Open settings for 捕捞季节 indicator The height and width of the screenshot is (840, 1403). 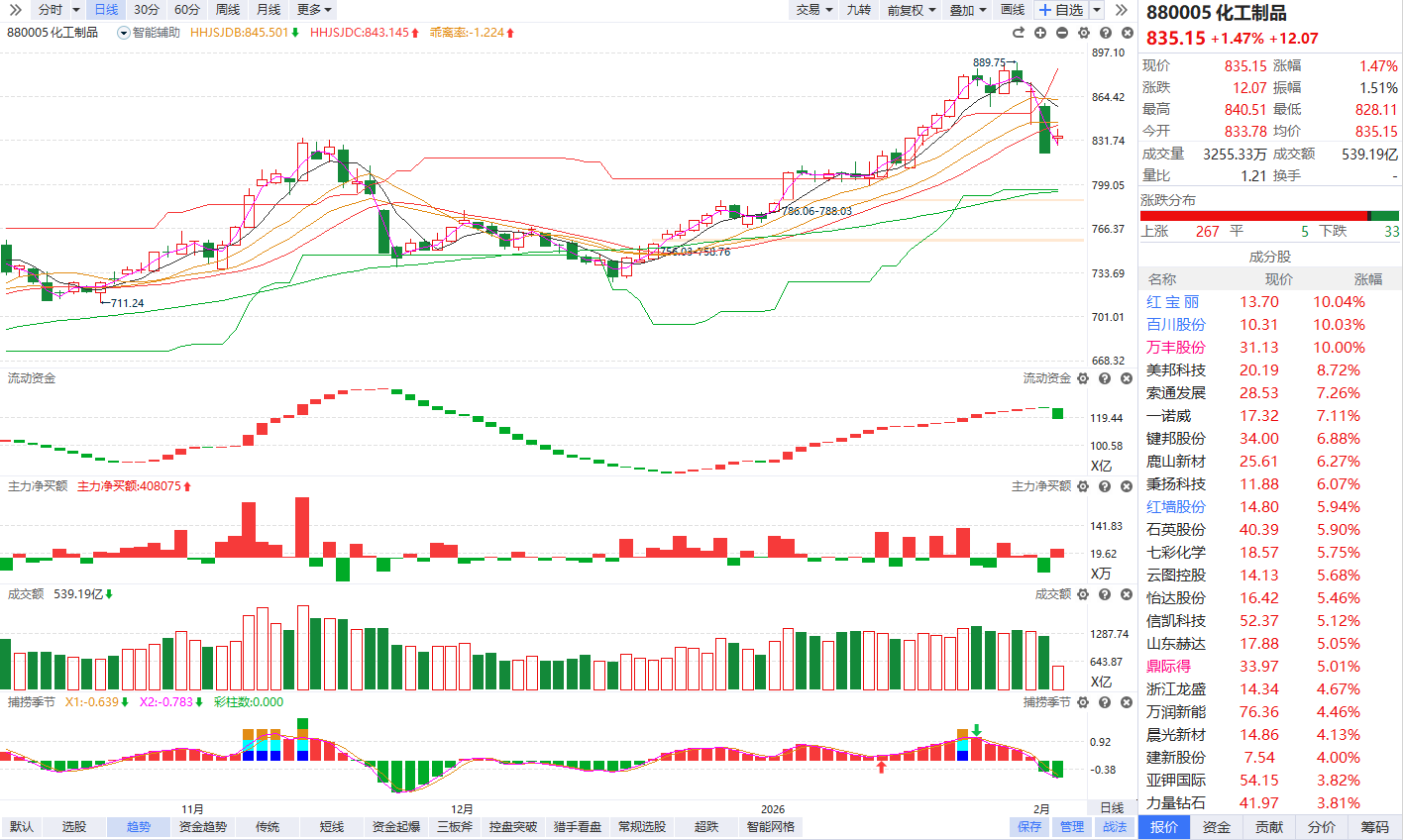[1083, 702]
